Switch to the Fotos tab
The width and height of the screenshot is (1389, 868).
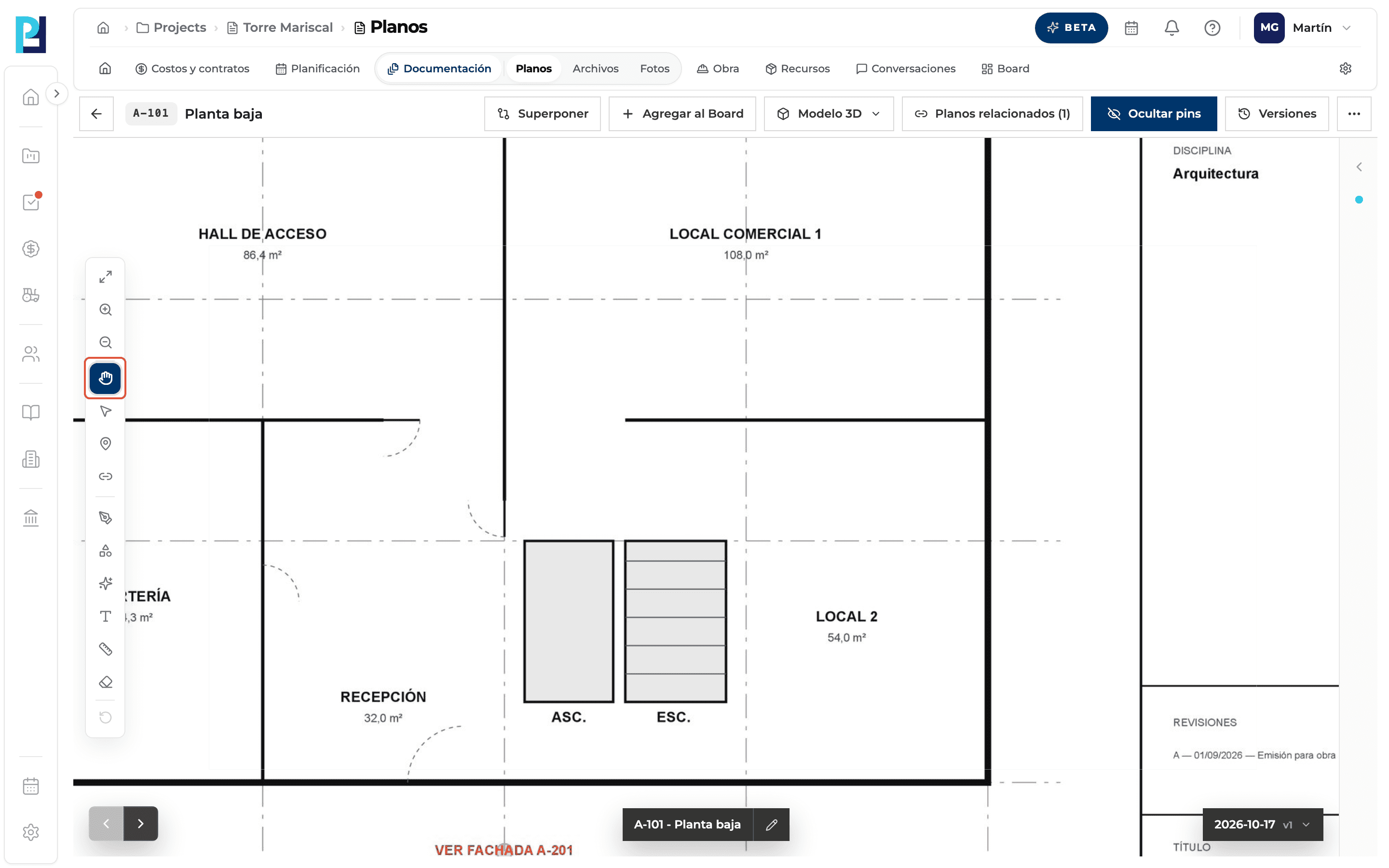click(x=654, y=68)
